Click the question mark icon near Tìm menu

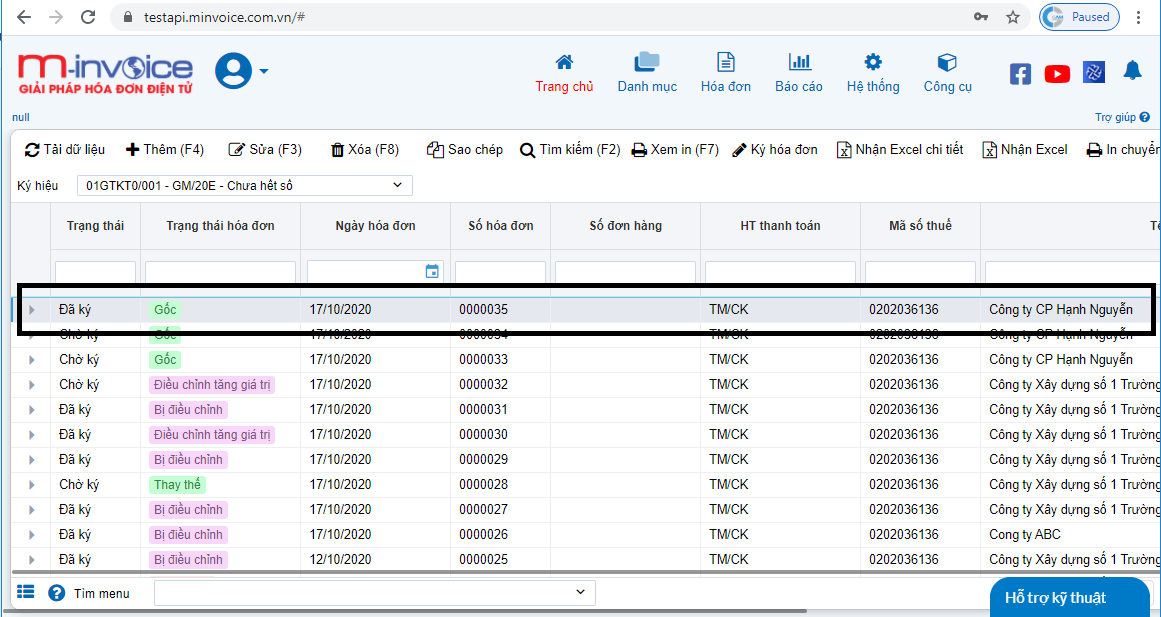point(57,593)
